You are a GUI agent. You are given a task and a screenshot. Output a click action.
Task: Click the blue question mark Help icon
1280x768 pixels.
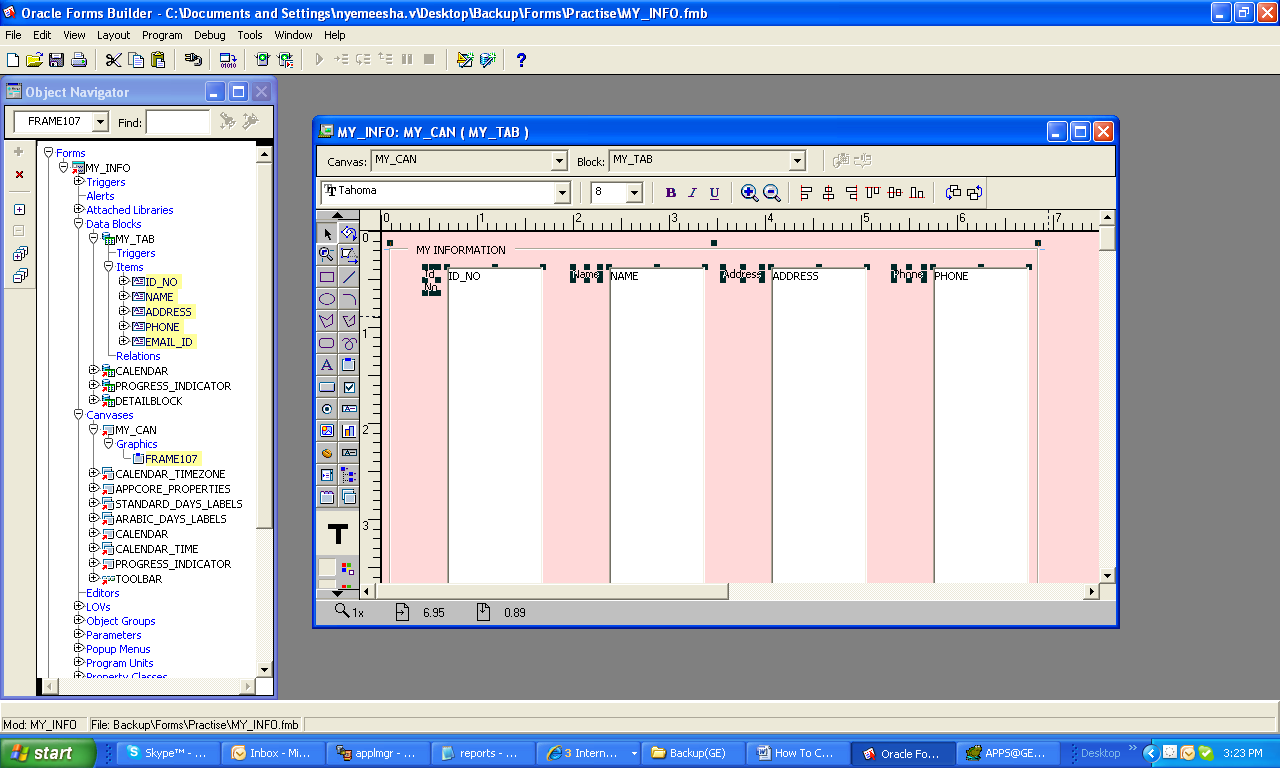pyautogui.click(x=521, y=60)
